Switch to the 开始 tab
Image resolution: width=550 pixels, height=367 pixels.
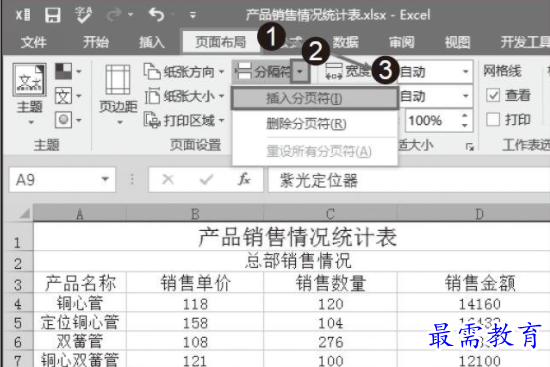coord(96,42)
